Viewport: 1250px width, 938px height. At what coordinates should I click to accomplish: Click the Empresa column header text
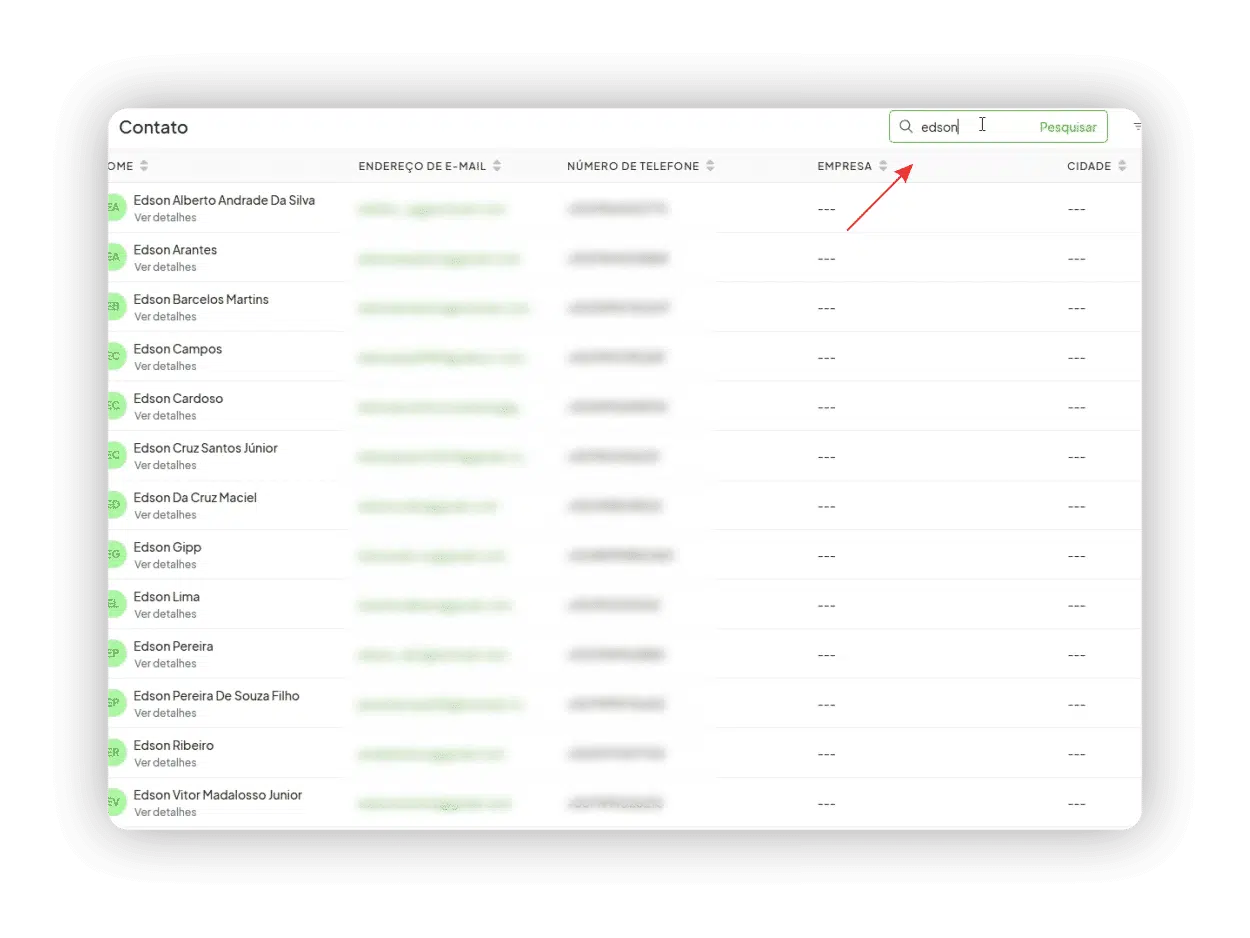coord(844,166)
